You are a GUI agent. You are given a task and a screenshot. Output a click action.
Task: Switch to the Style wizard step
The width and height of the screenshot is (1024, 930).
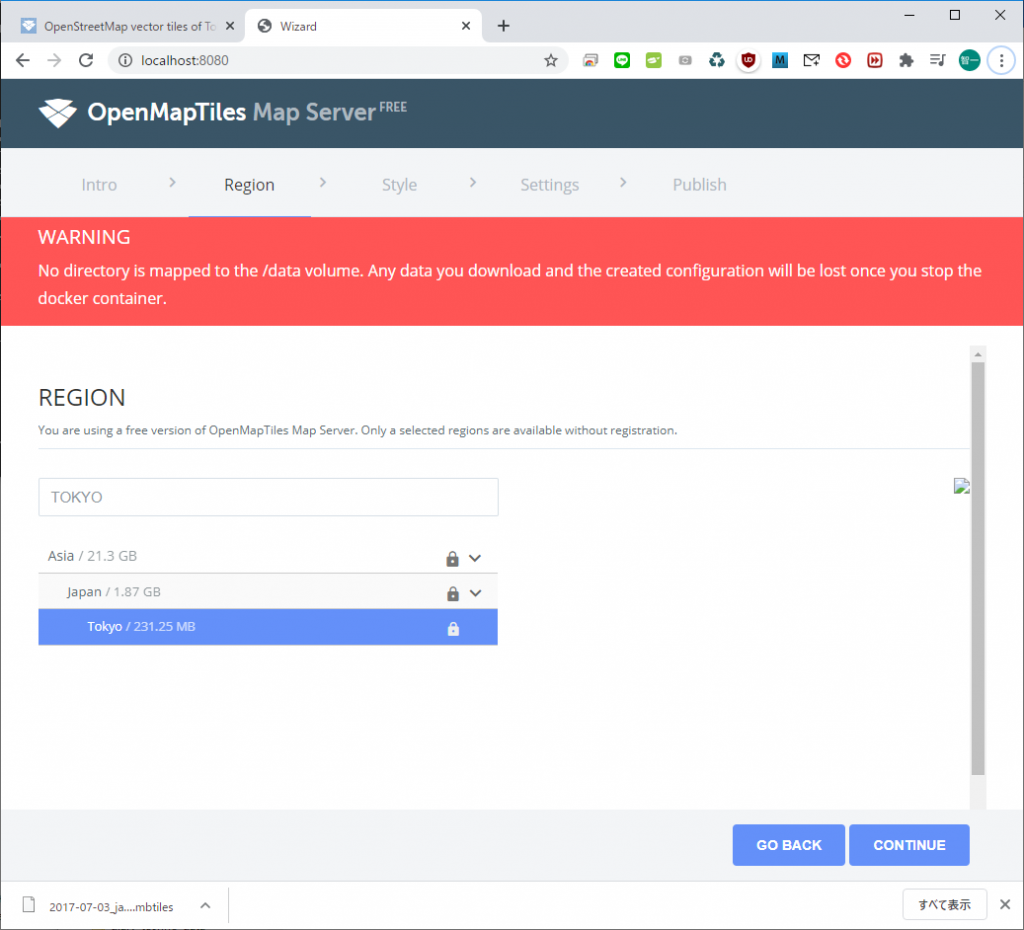point(399,185)
